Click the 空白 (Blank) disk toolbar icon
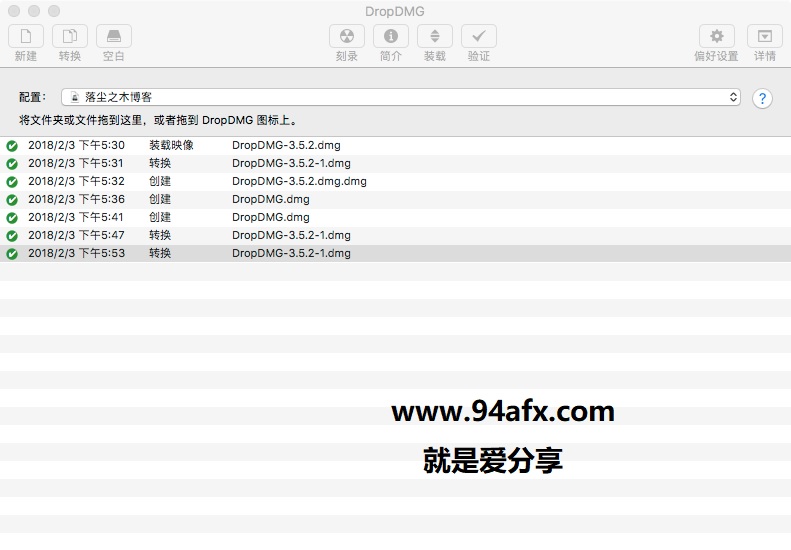 pos(114,36)
